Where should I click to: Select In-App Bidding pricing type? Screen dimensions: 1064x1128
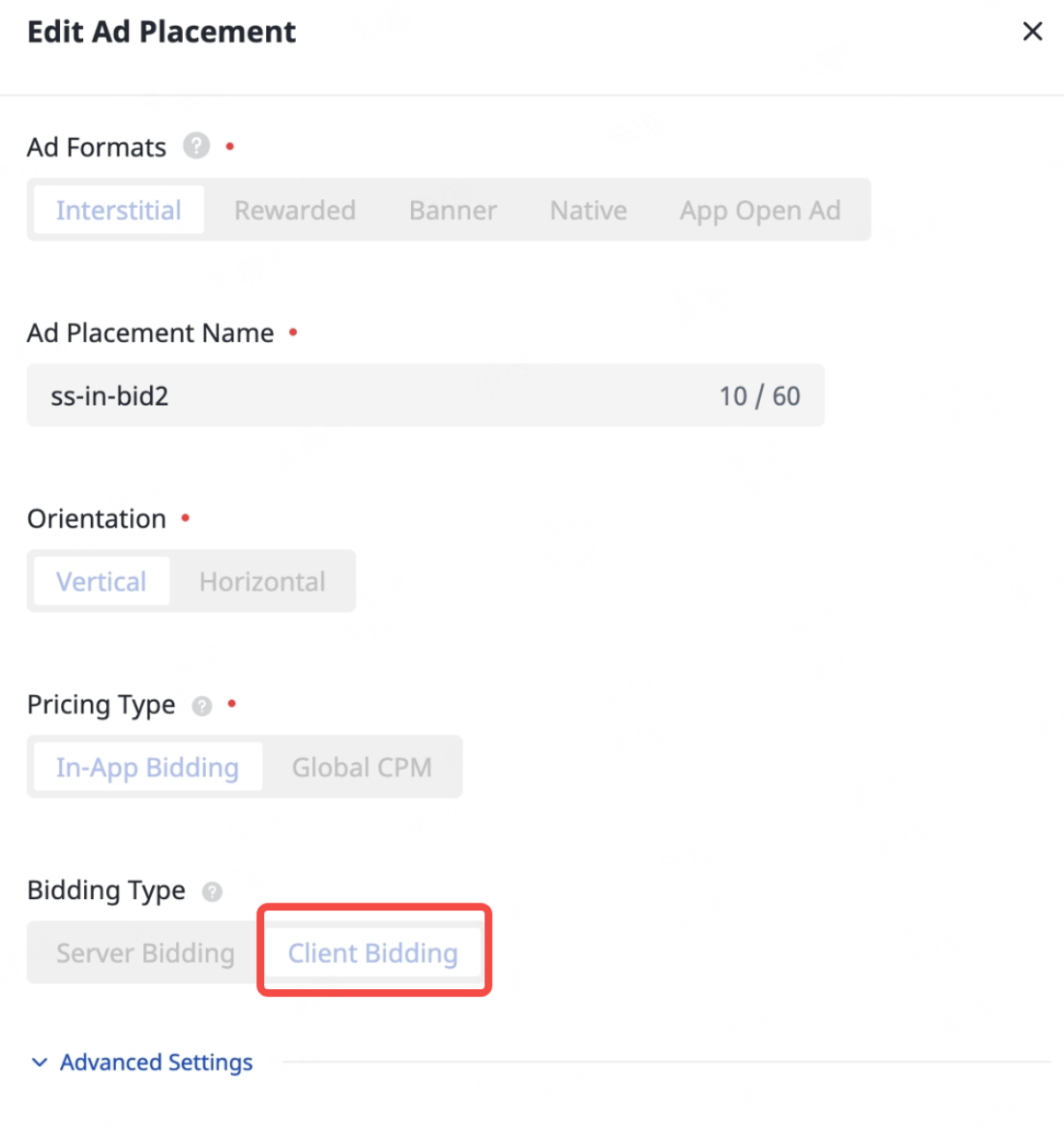pos(148,767)
